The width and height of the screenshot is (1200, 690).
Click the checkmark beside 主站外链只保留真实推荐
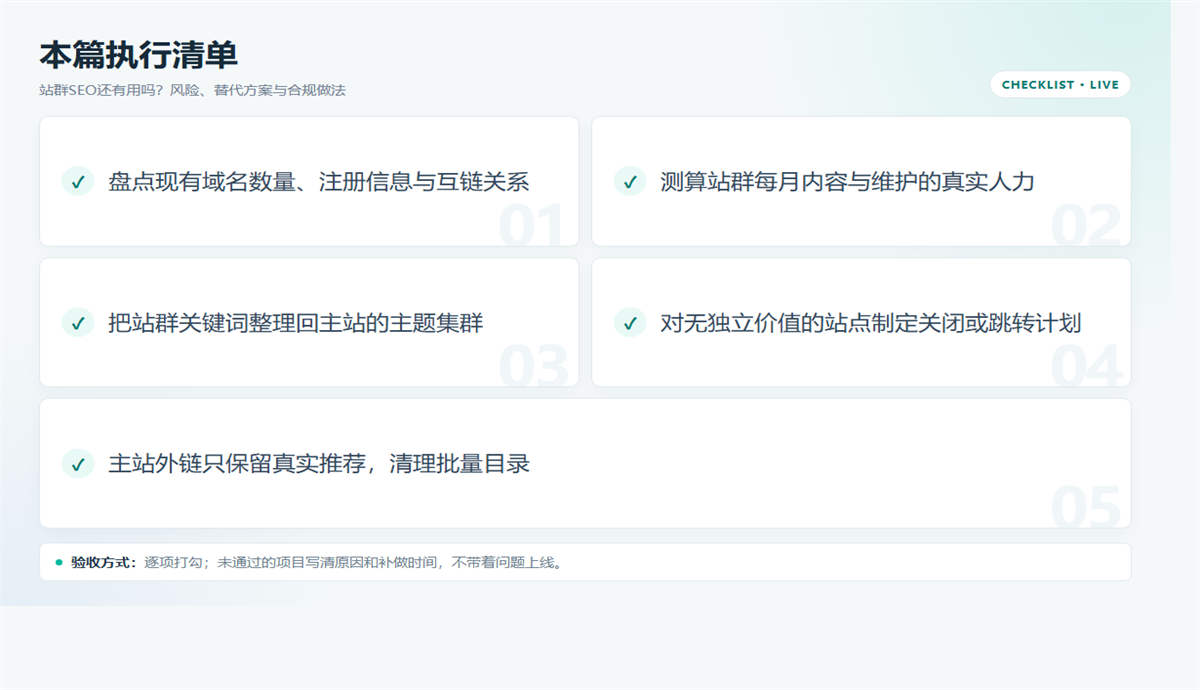(78, 464)
